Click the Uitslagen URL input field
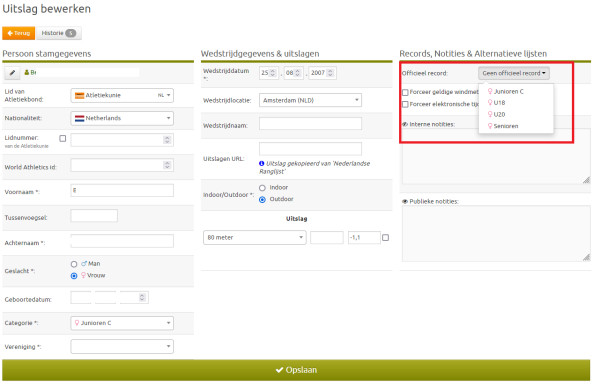This screenshot has width=600, height=391. coord(310,149)
